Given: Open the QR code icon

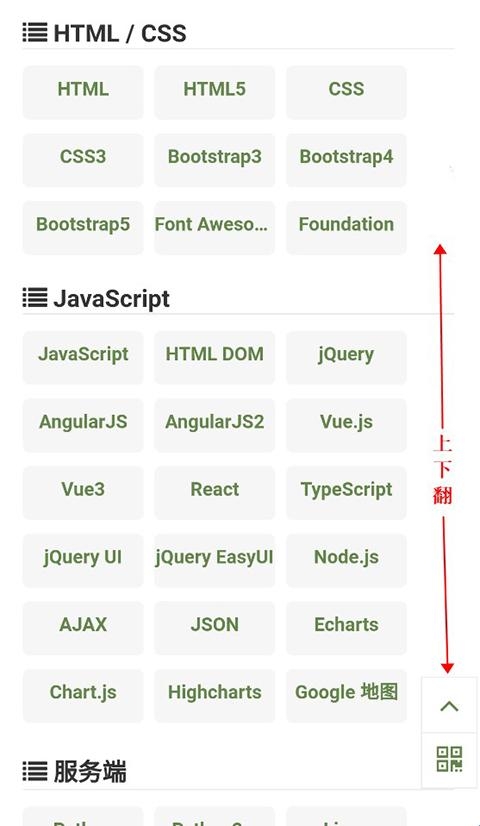Looking at the screenshot, I should (x=449, y=759).
